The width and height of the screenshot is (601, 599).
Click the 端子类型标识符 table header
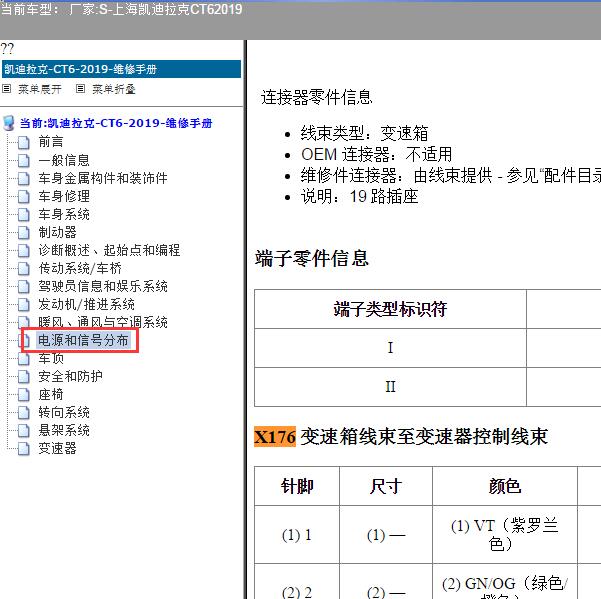[390, 309]
